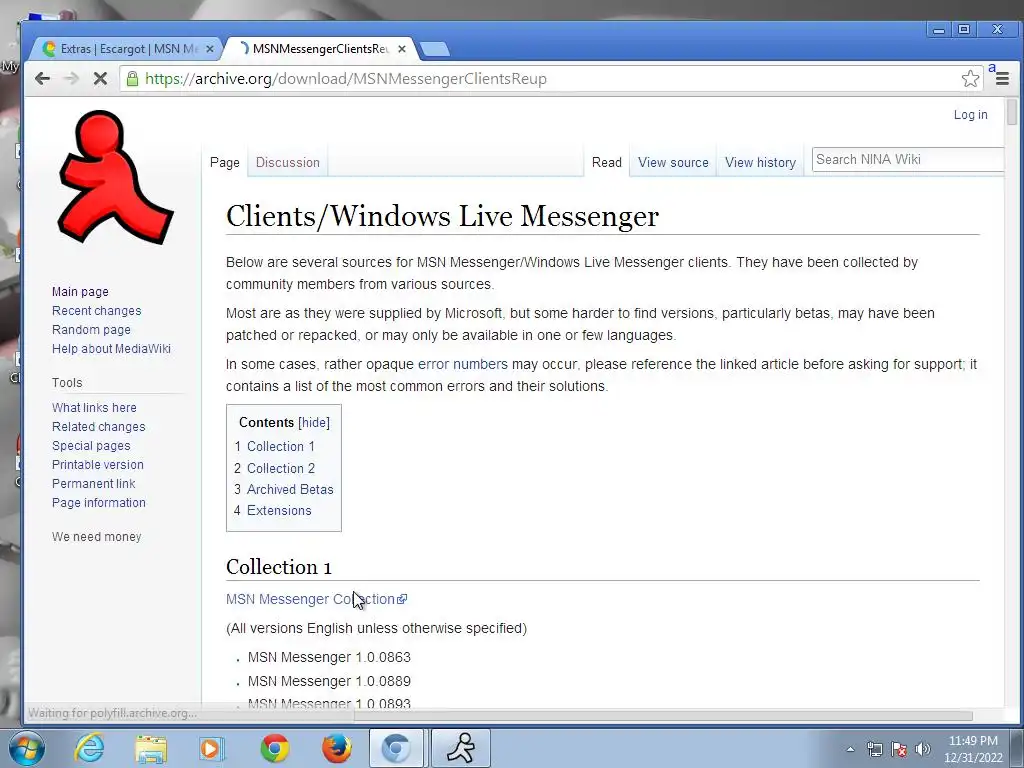
Task: Close the MSNMessengerClientsReup tab
Action: pyautogui.click(x=402, y=49)
